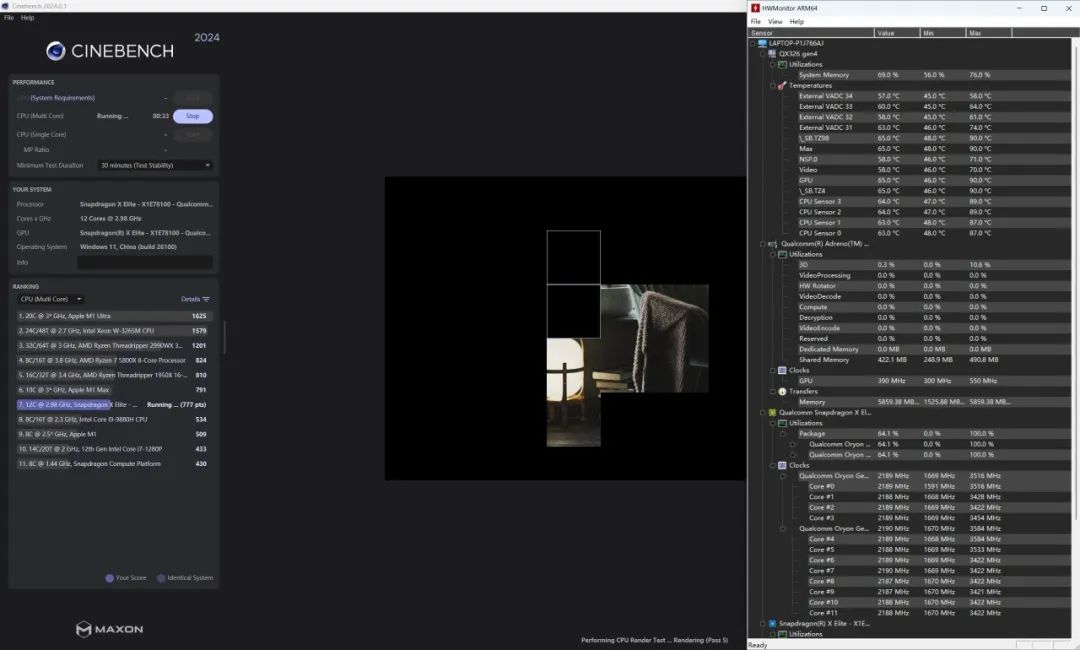This screenshot has height=650, width=1080.
Task: Collapse the Package utilization tree node
Action: [783, 433]
